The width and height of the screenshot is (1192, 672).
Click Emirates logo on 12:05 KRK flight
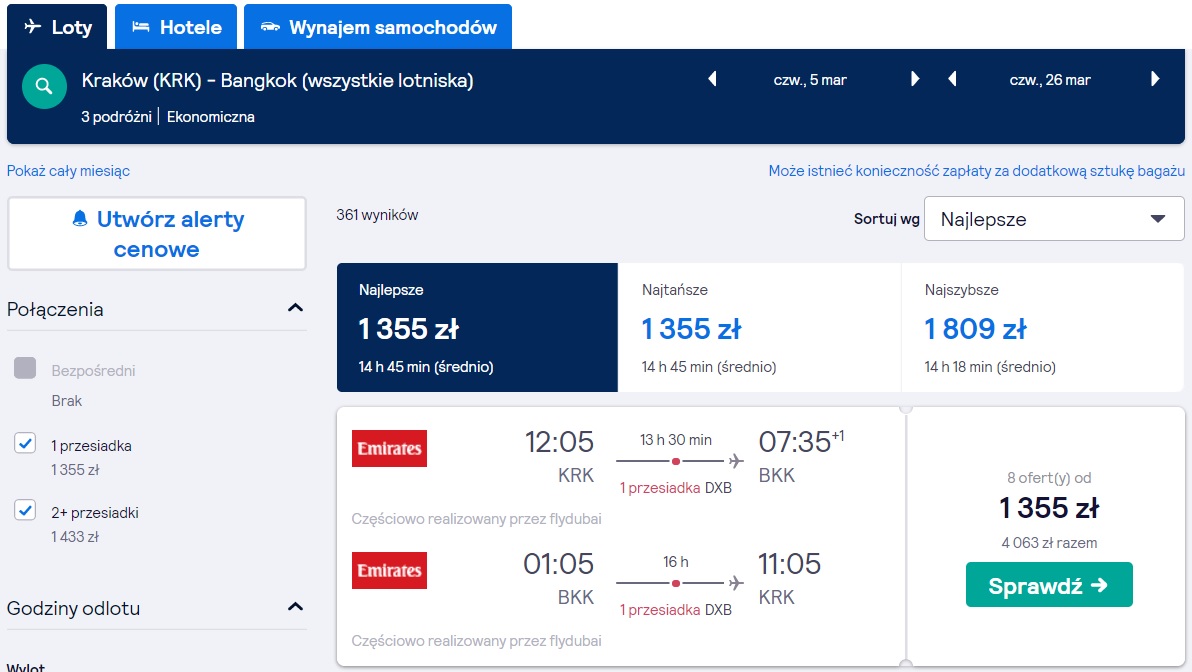coord(389,449)
